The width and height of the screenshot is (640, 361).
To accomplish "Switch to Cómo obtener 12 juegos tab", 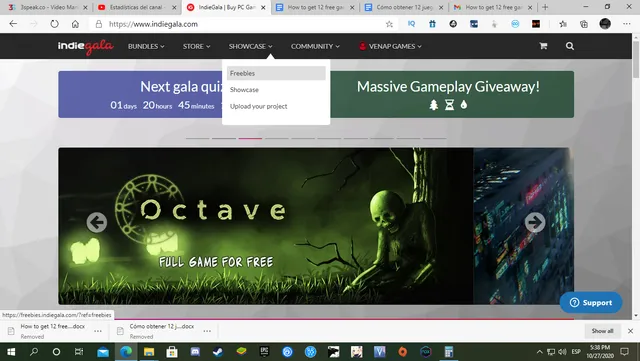I will coord(404,7).
